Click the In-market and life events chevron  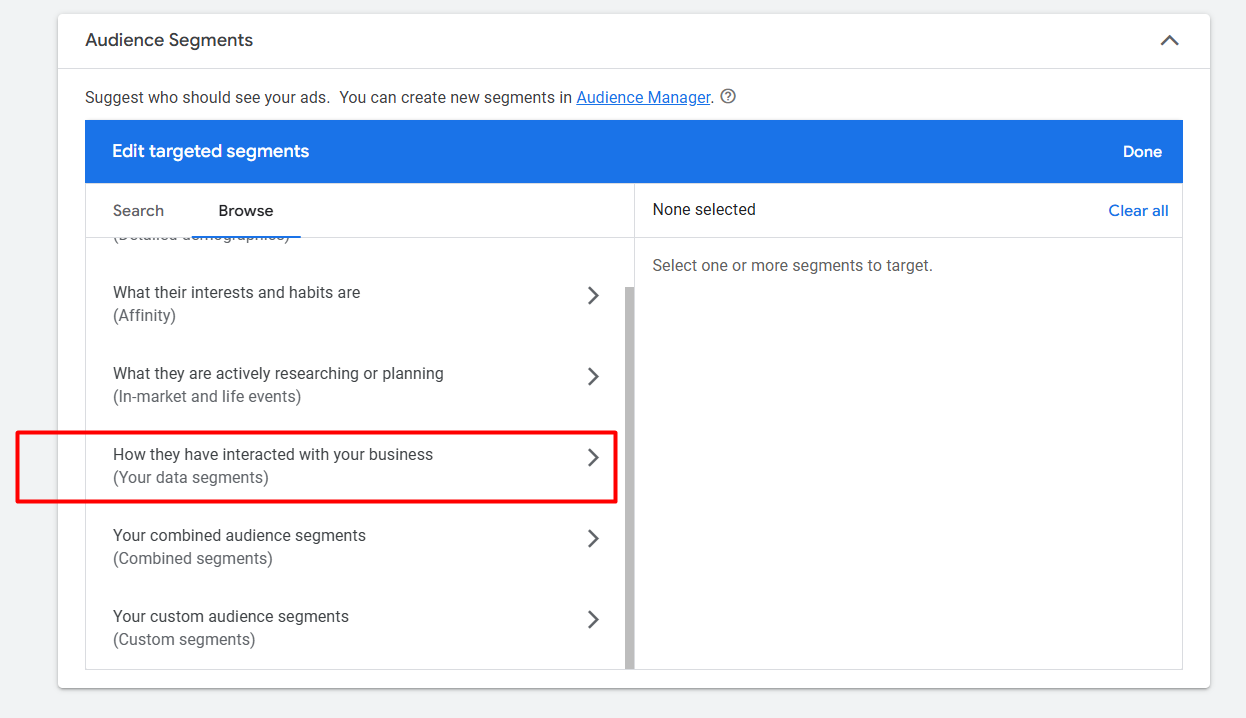[x=593, y=376]
